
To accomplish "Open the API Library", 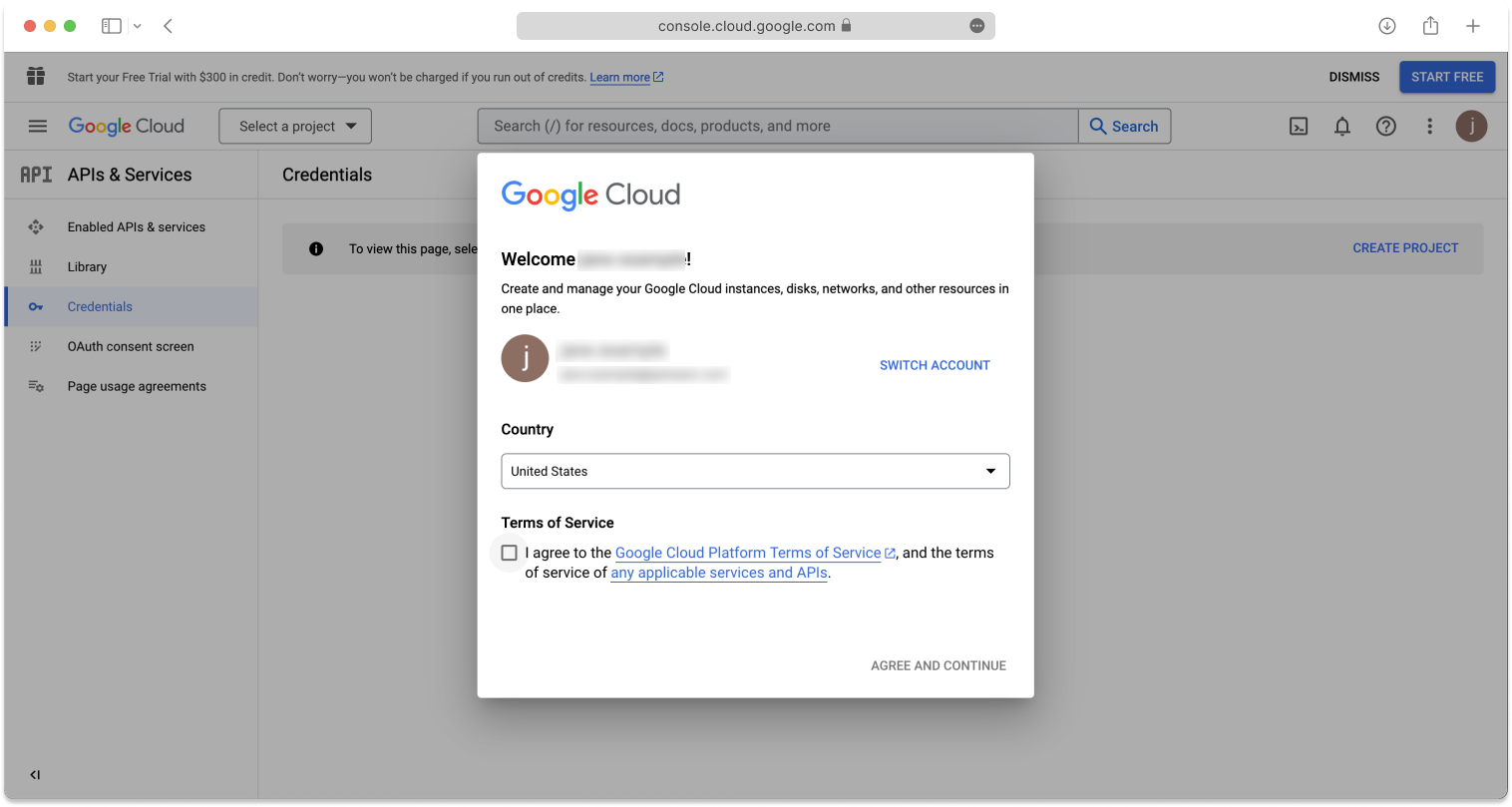I will point(87,266).
